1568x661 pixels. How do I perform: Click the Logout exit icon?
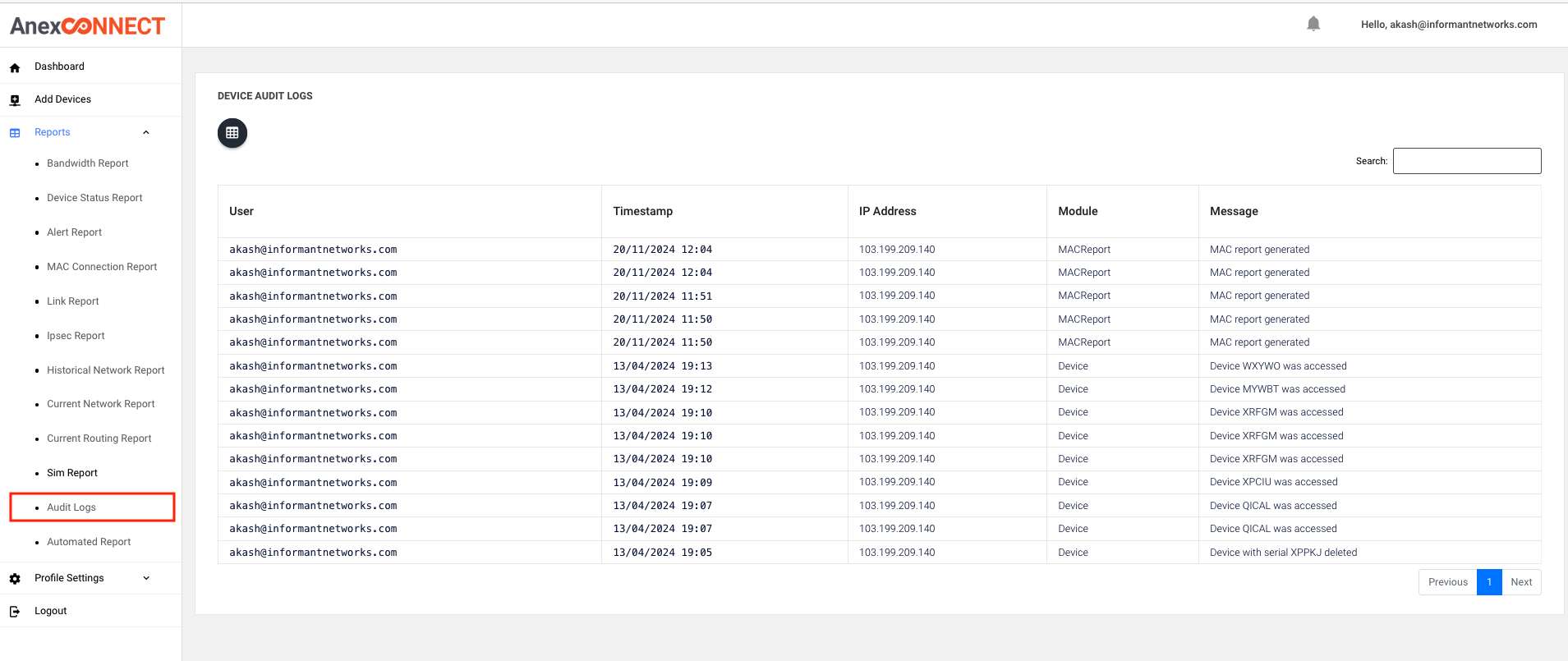[x=15, y=612]
